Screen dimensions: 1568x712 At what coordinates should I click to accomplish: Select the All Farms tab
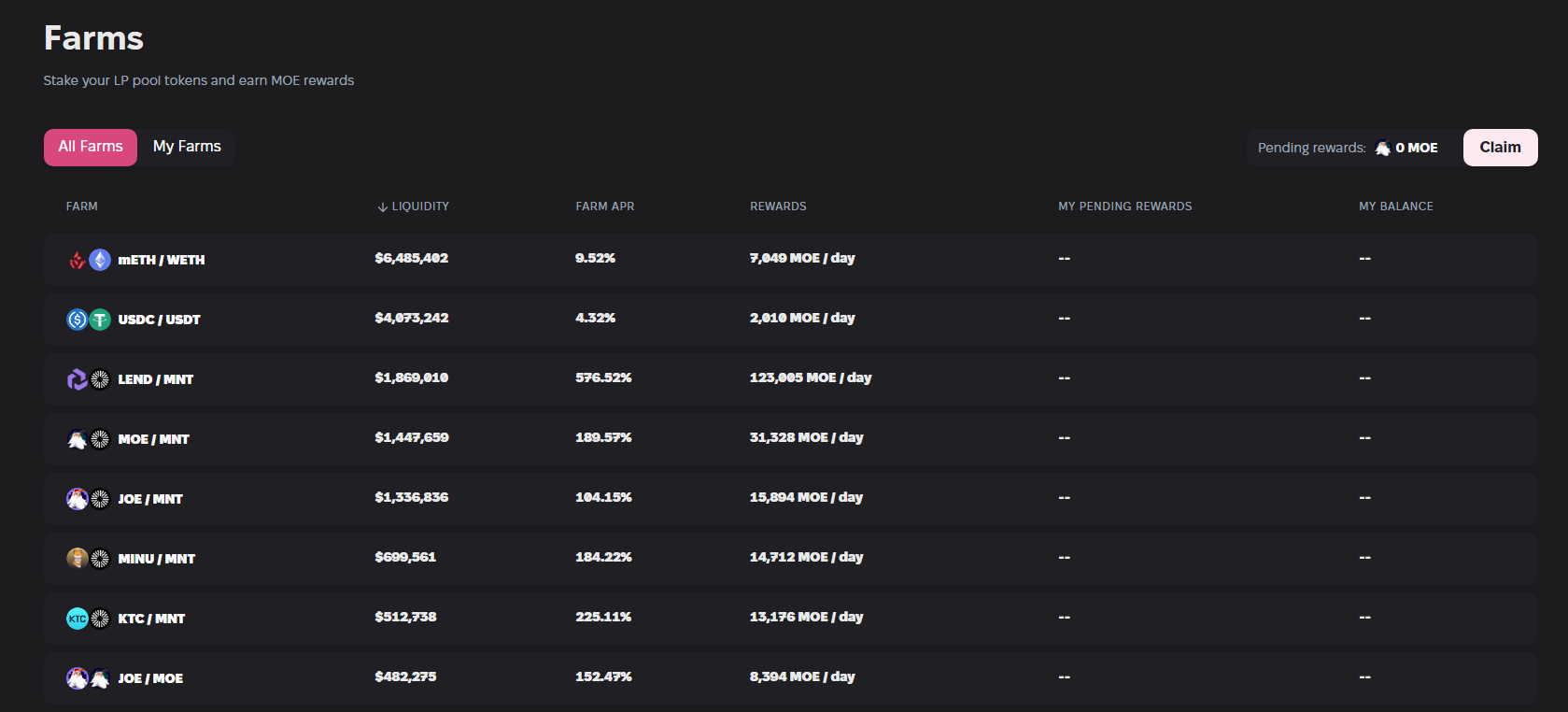[x=91, y=147]
